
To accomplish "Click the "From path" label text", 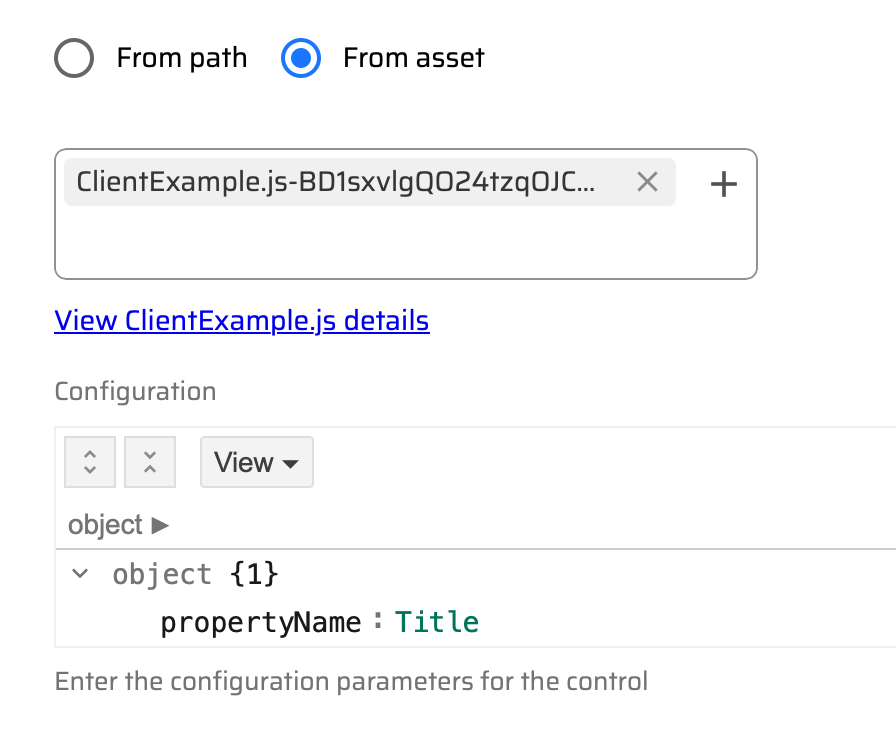I will [181, 58].
